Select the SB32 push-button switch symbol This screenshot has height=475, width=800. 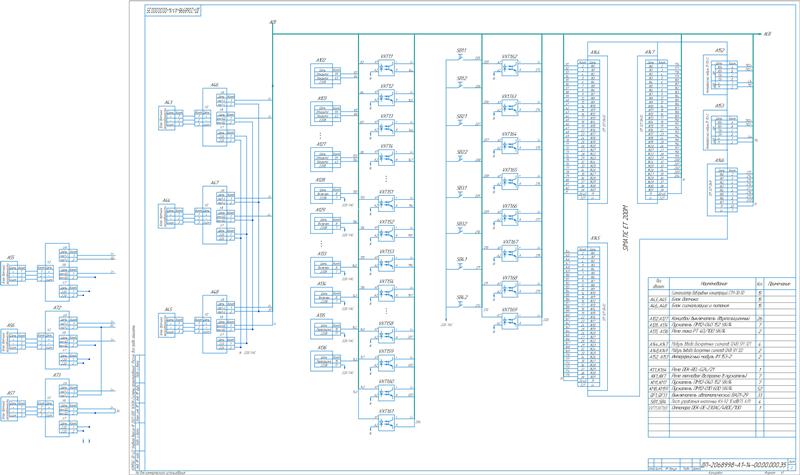coord(462,230)
